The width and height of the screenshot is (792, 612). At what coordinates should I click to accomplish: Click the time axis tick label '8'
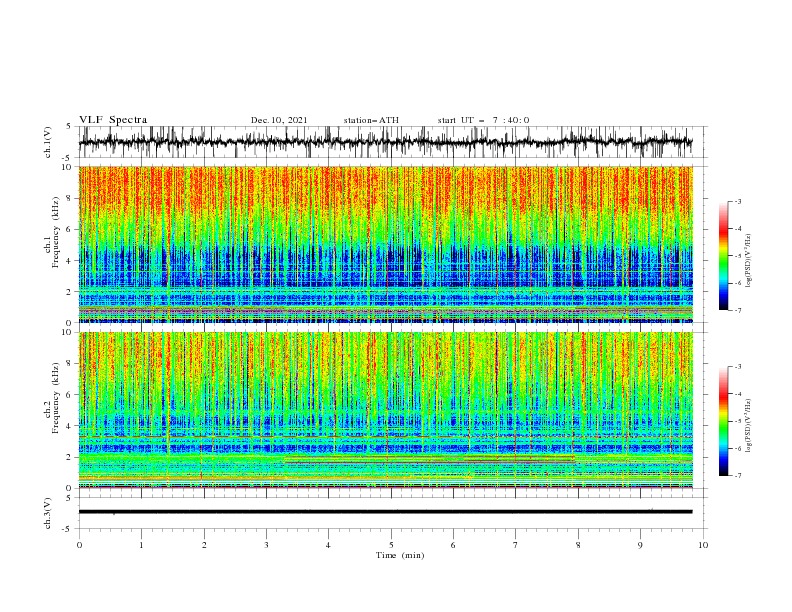tap(578, 545)
